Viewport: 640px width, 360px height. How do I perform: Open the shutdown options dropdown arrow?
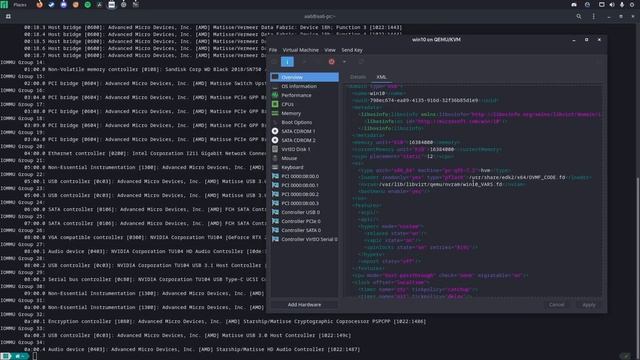[x=344, y=62]
